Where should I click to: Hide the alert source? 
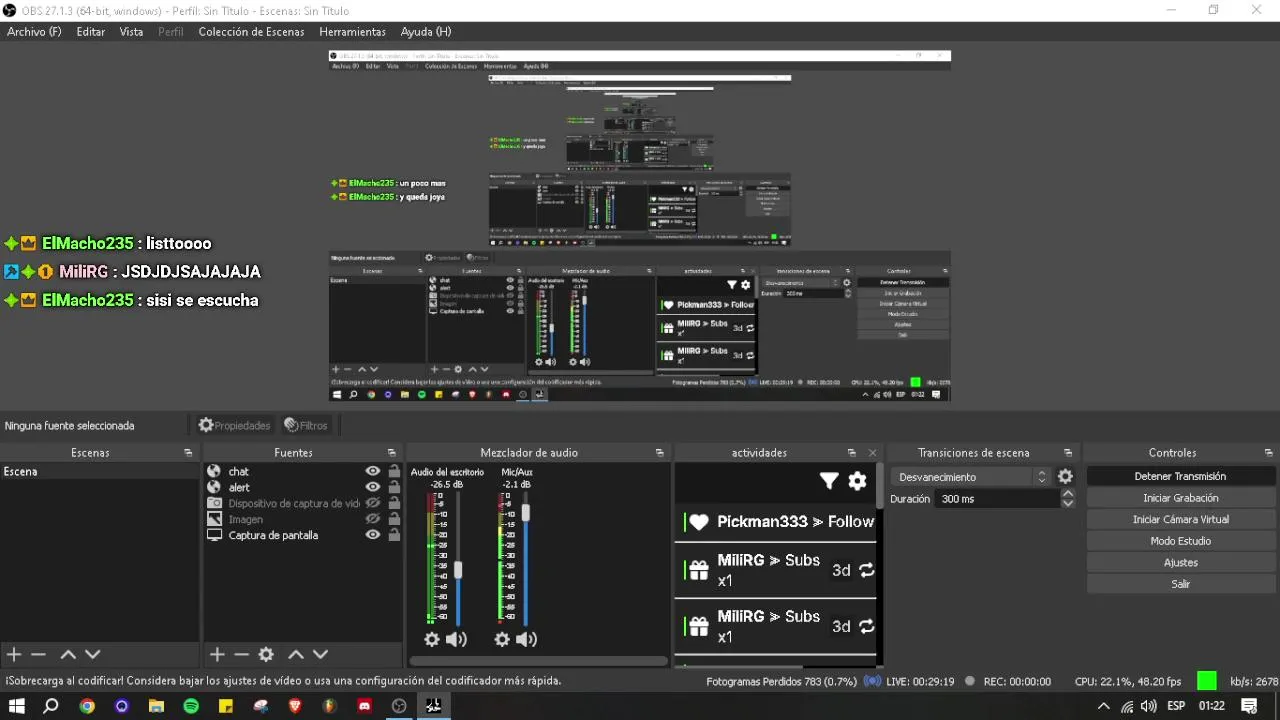click(373, 487)
